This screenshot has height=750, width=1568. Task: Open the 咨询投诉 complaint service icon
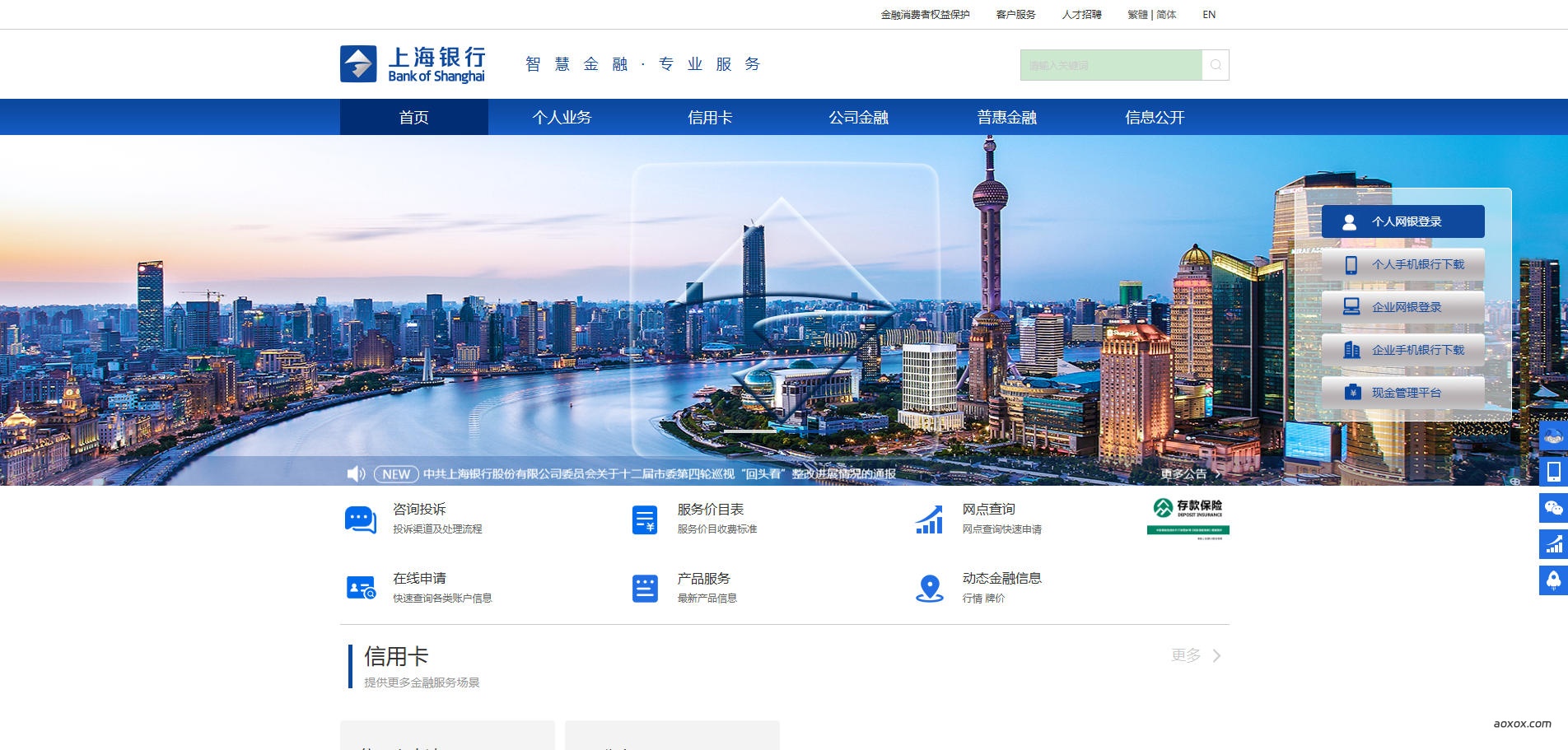pos(359,519)
